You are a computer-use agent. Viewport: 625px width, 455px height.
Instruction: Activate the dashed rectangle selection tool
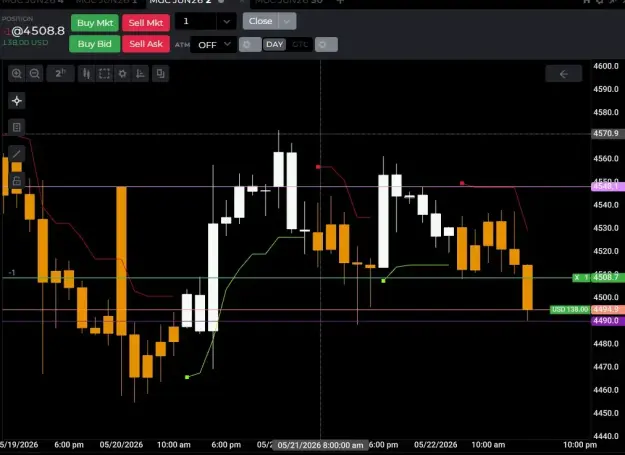coord(104,74)
